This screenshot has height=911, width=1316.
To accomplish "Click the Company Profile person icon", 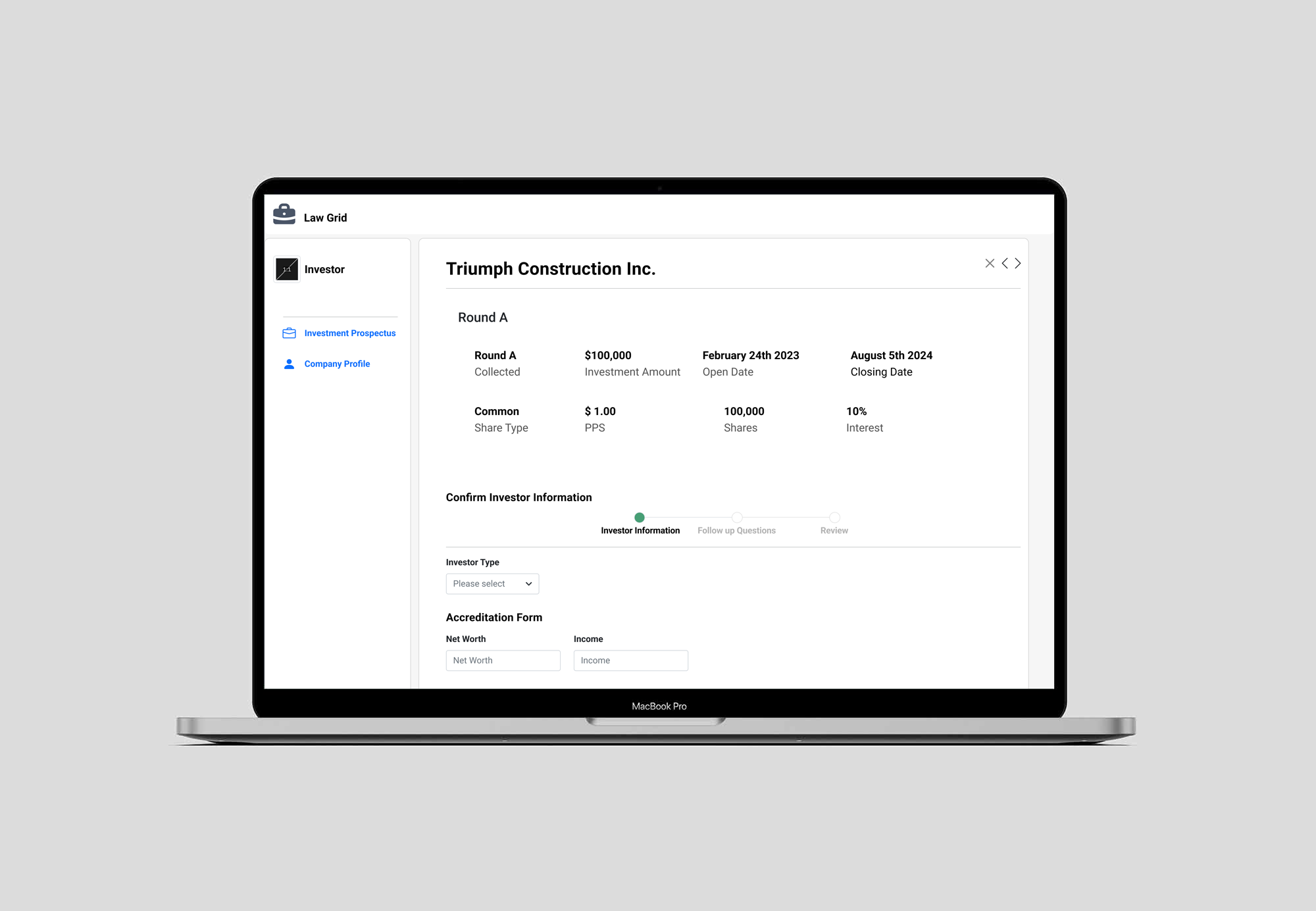I will click(x=289, y=364).
